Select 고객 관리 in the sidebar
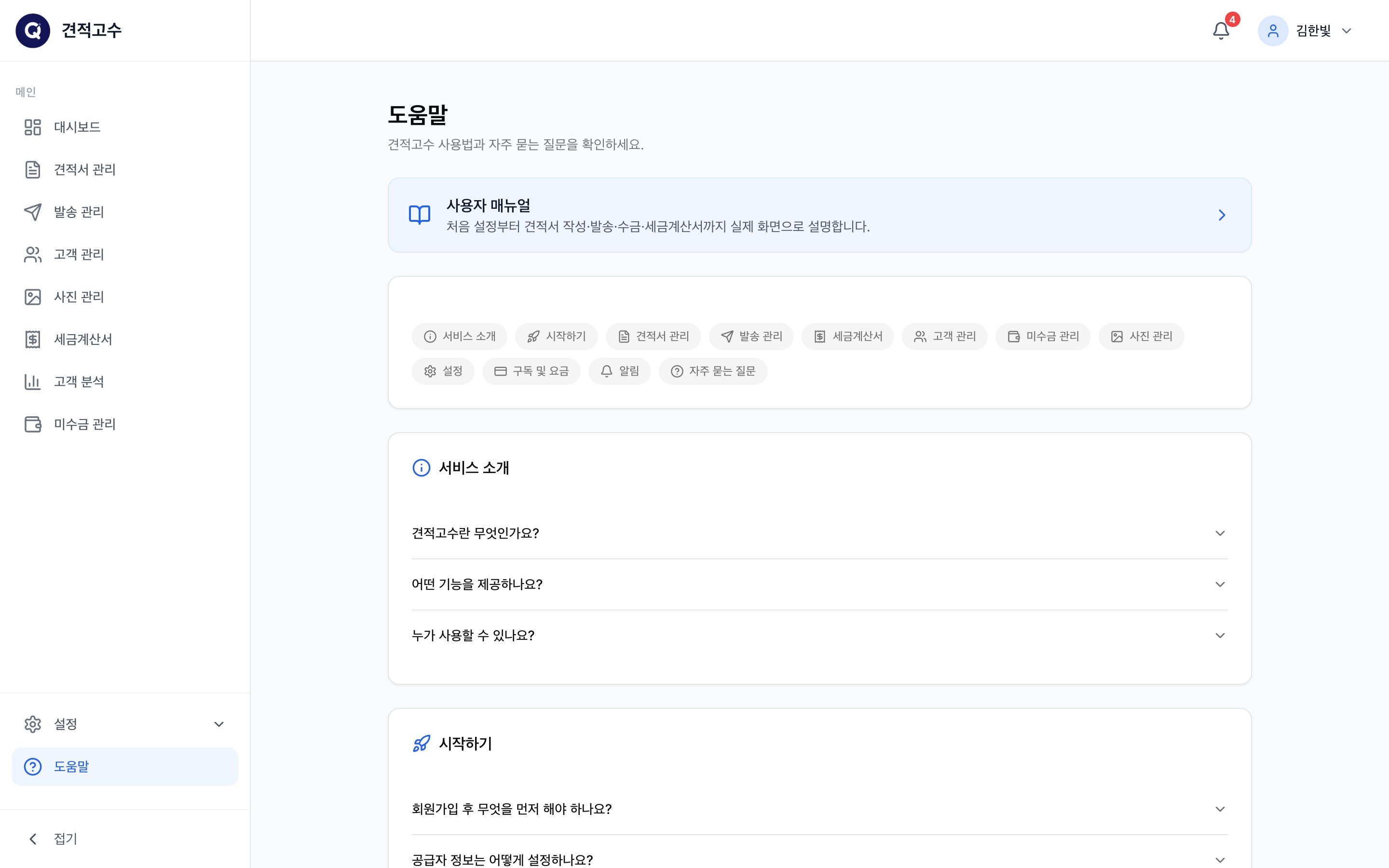This screenshot has width=1389, height=868. (x=124, y=254)
